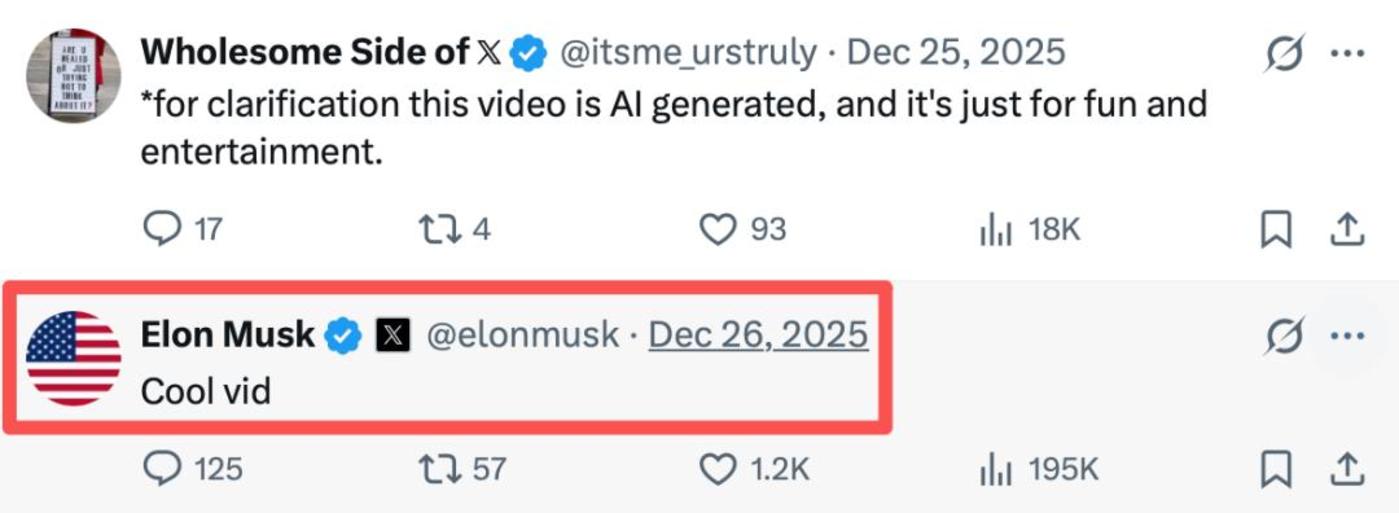Open the Dec 26, 2025 timestamp link
The image size is (1399, 513).
758,335
